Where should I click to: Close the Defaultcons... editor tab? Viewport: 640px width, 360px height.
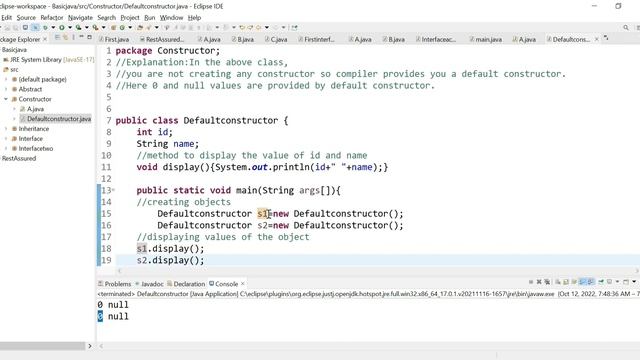[x=597, y=39]
